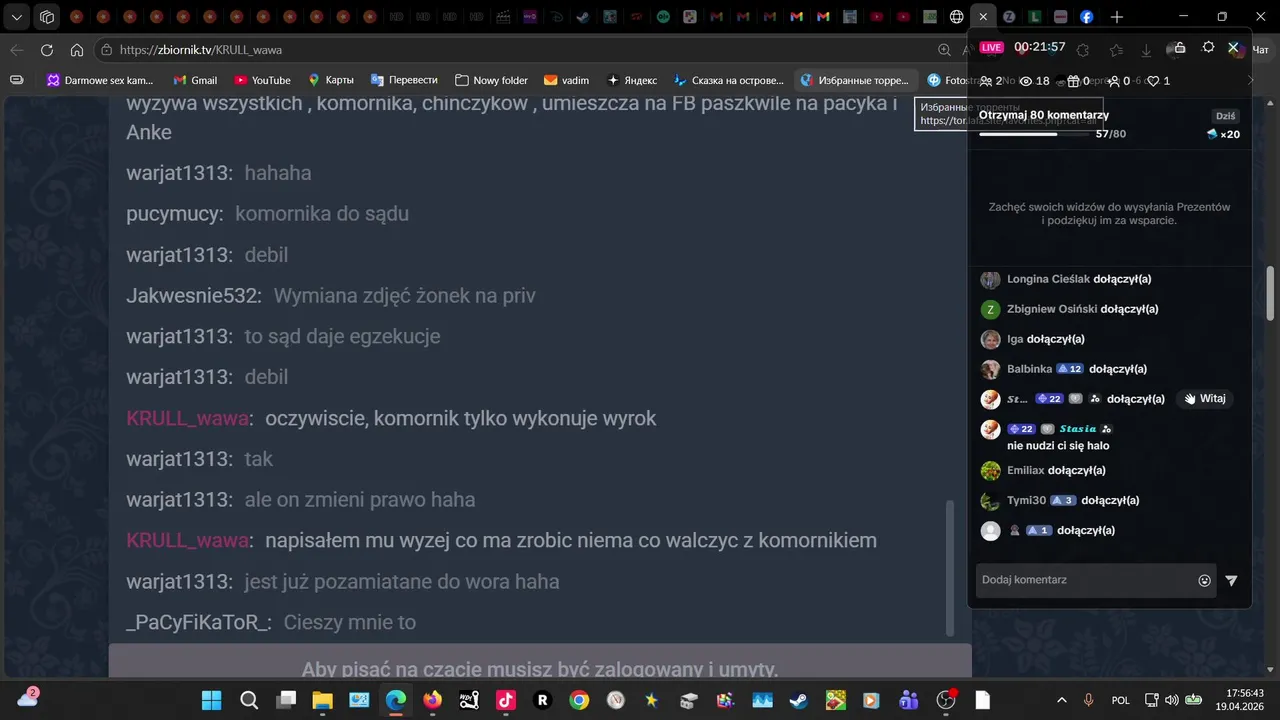Viewport: 1280px width, 720px height.
Task: Open overlay settings via the sun-gear icon
Action: click(x=1208, y=47)
